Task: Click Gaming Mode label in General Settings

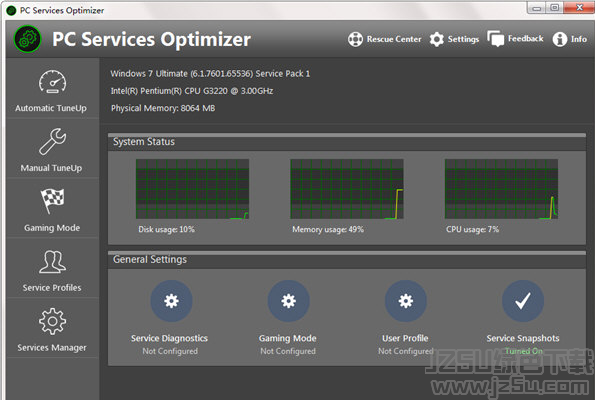Action: 288,338
